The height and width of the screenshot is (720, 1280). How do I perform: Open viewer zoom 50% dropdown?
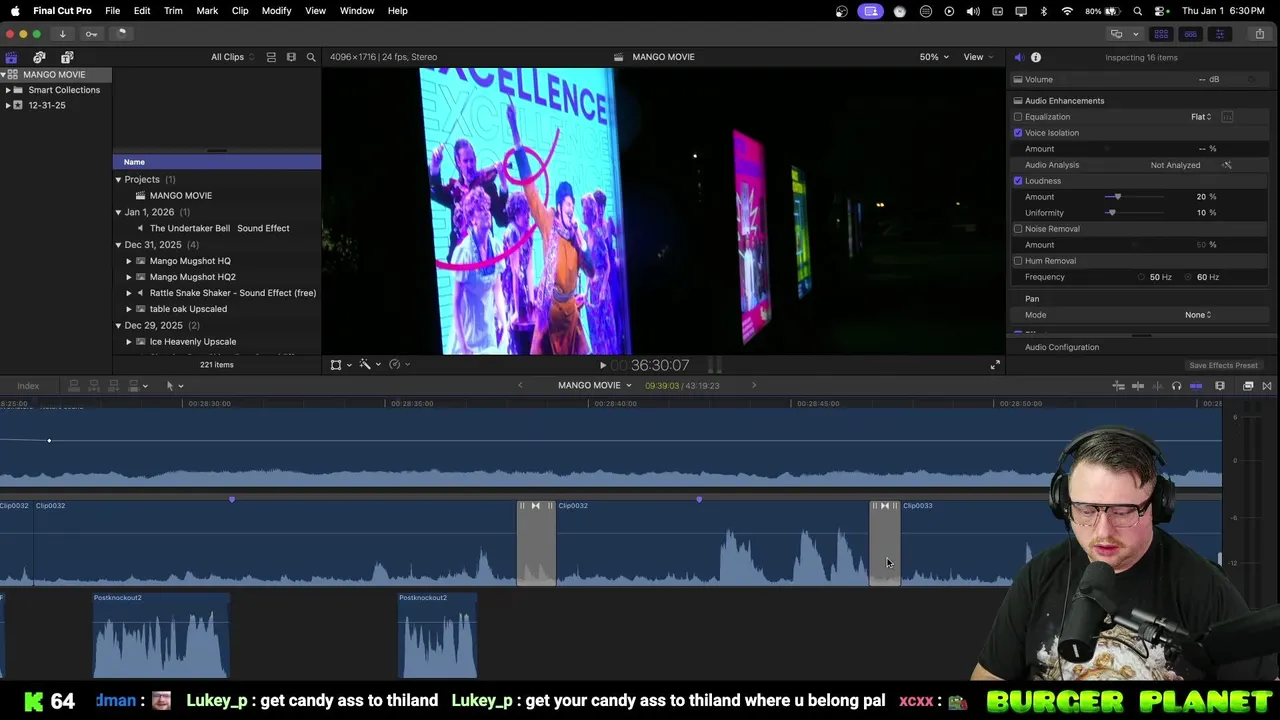point(934,57)
